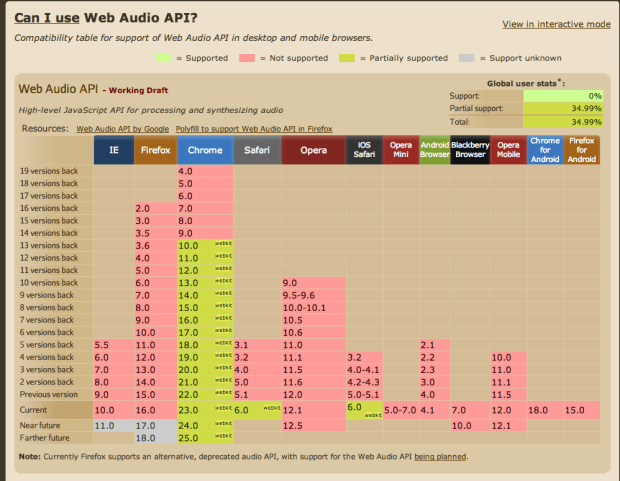Select the Chrome for Android column header

tap(544, 151)
